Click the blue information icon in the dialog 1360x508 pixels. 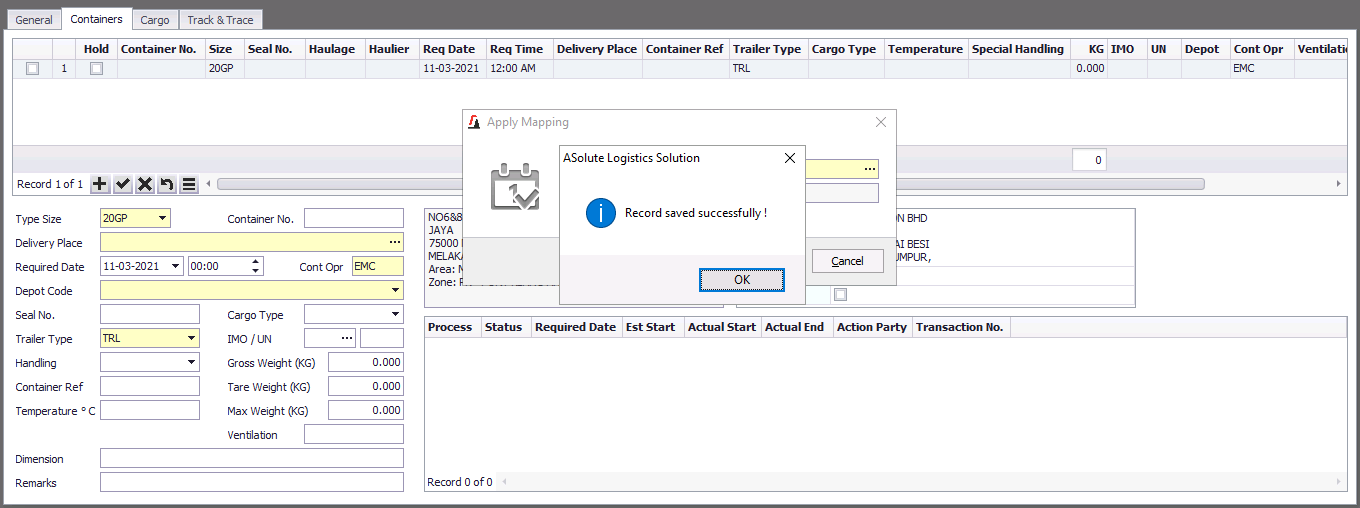coord(600,213)
